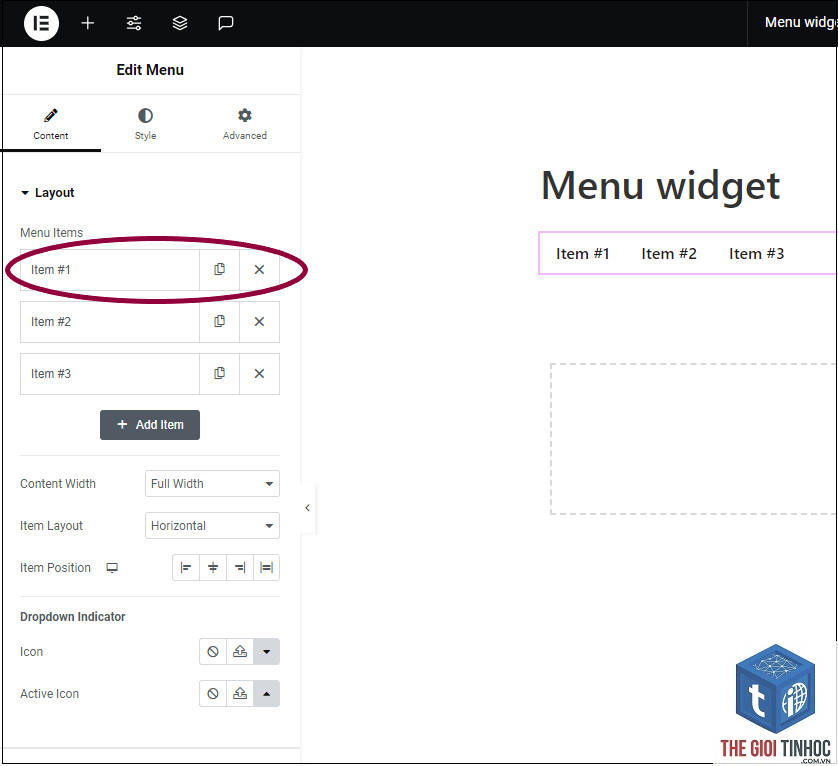Duplicate menu Item #2
Image resolution: width=838 pixels, height=766 pixels.
[x=219, y=321]
